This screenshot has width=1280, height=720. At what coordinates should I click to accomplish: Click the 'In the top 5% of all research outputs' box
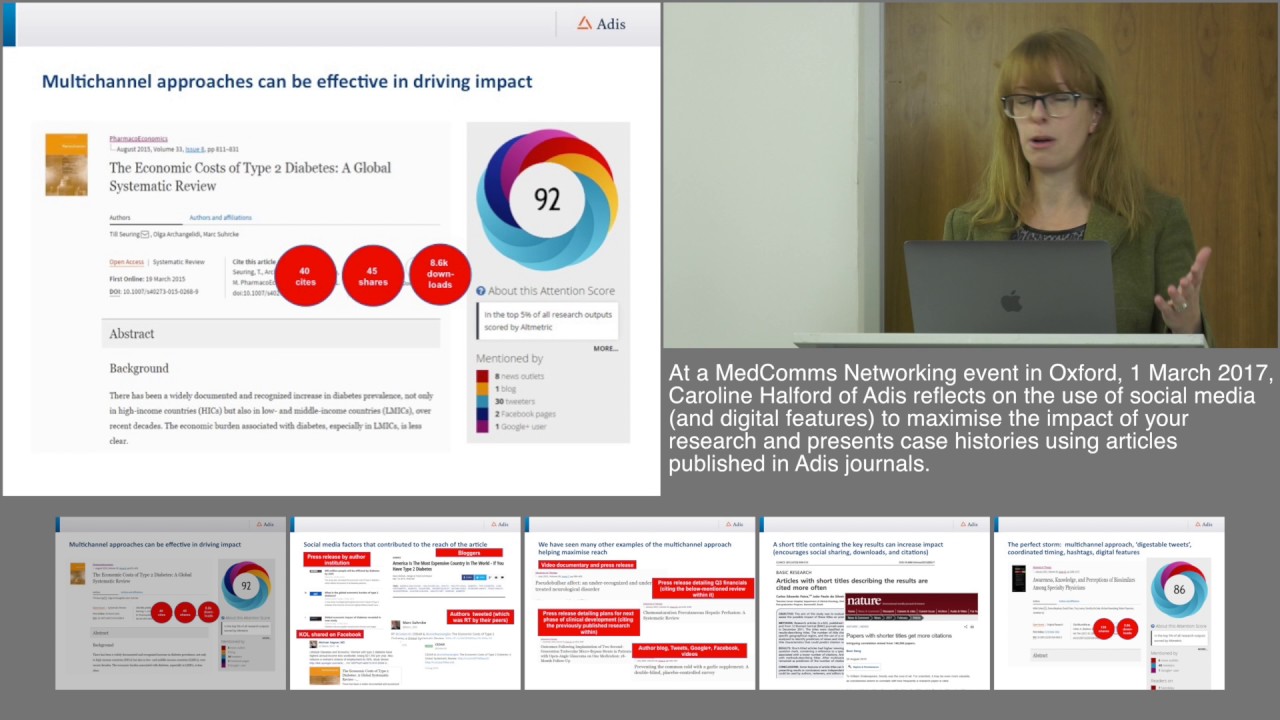[x=548, y=321]
